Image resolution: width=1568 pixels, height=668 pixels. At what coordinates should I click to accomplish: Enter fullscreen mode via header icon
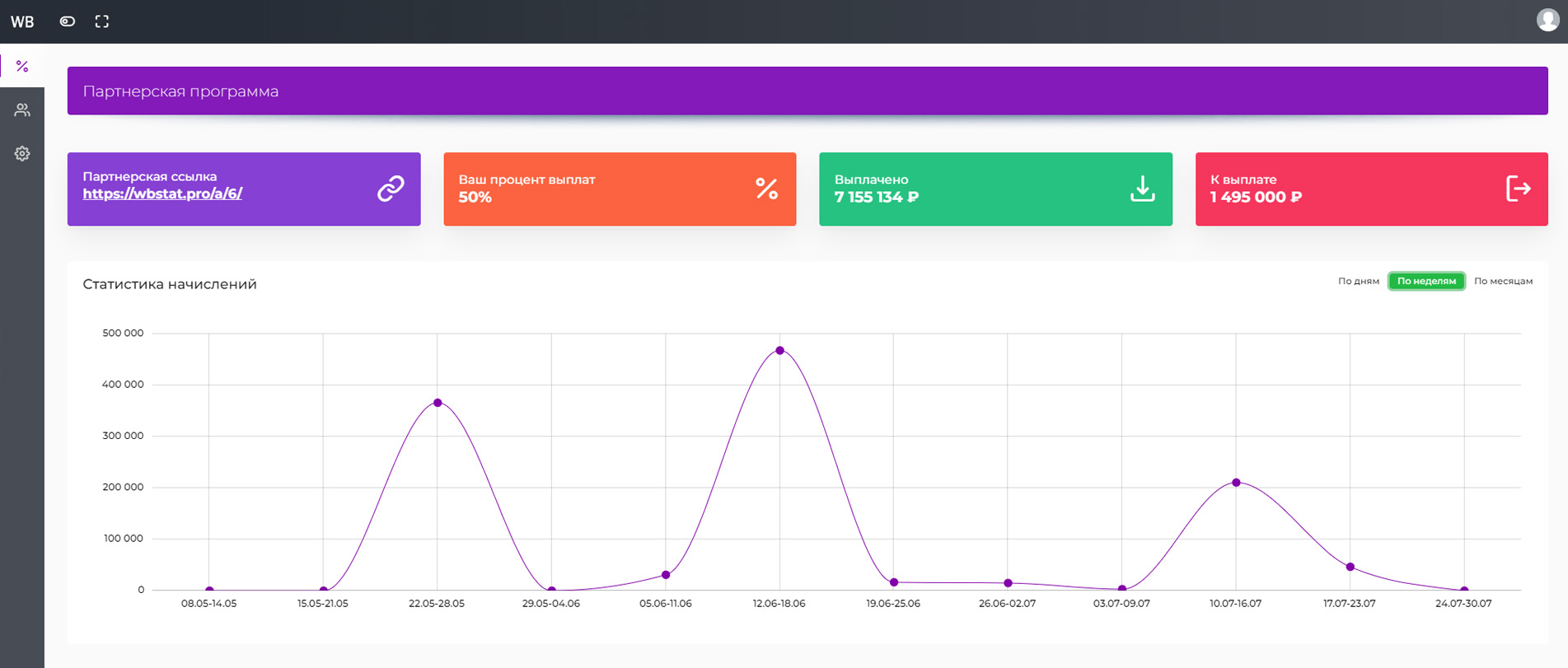pyautogui.click(x=102, y=21)
